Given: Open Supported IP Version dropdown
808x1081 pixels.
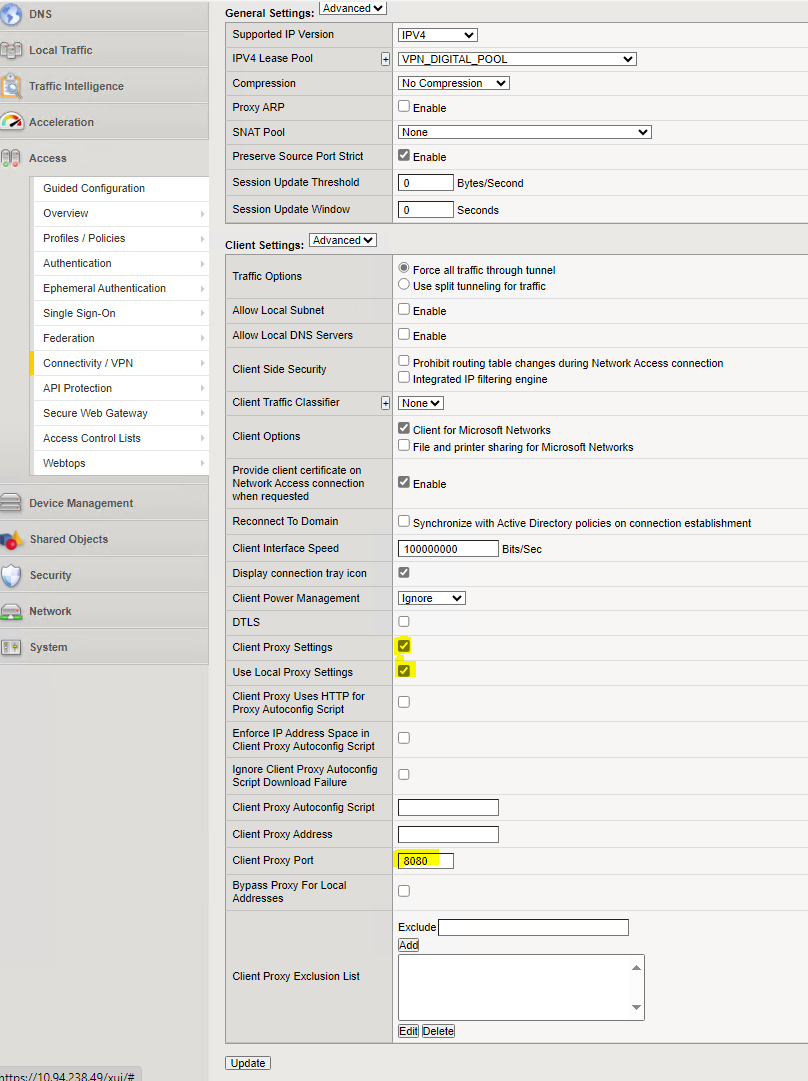Looking at the screenshot, I should pos(438,35).
